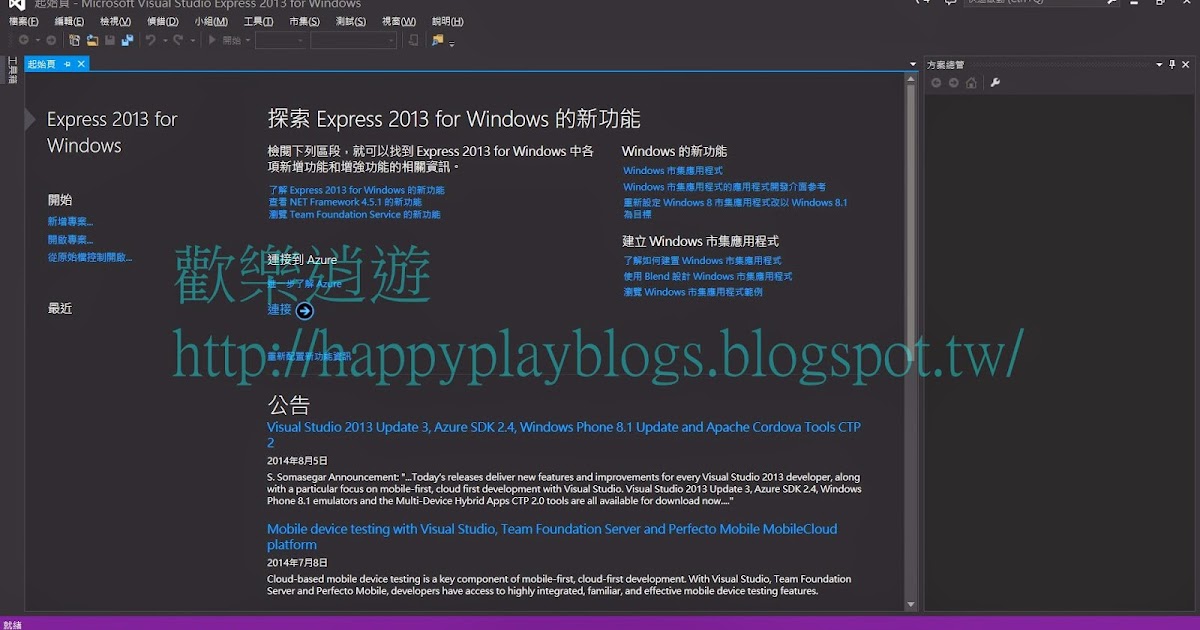Click the start page scrollbar down arrow

pos(911,604)
